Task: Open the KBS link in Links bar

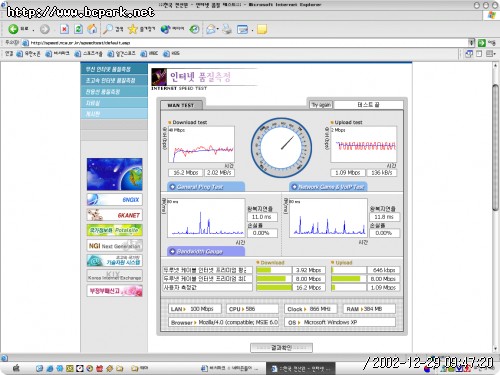Action: pyautogui.click(x=171, y=53)
